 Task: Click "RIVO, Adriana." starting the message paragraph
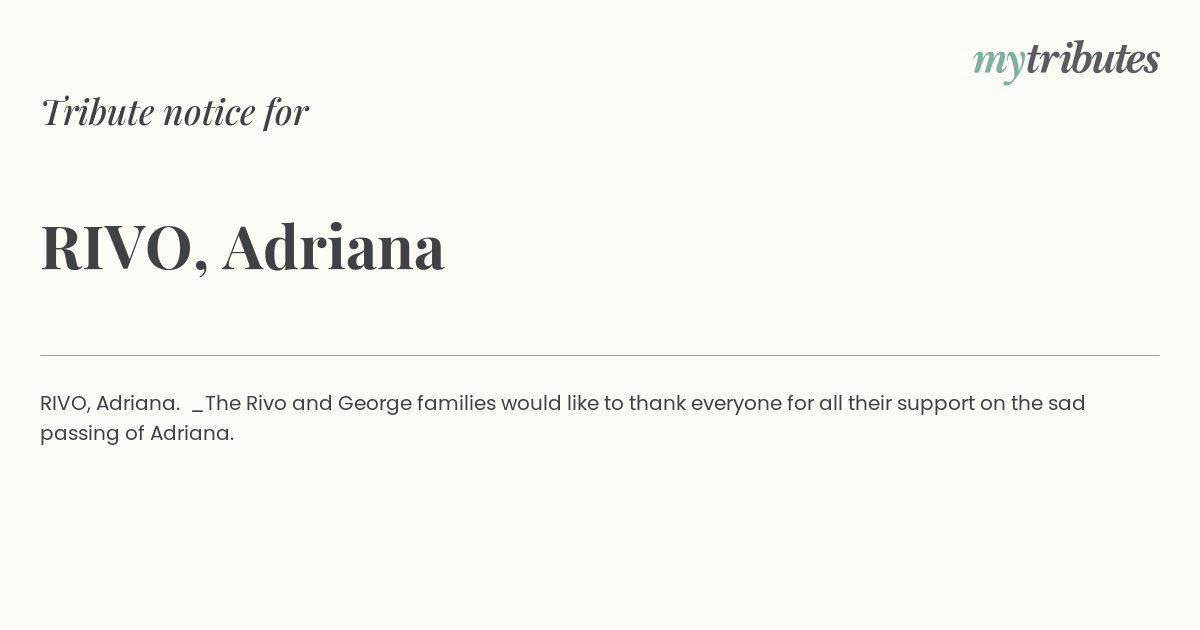[x=110, y=403]
